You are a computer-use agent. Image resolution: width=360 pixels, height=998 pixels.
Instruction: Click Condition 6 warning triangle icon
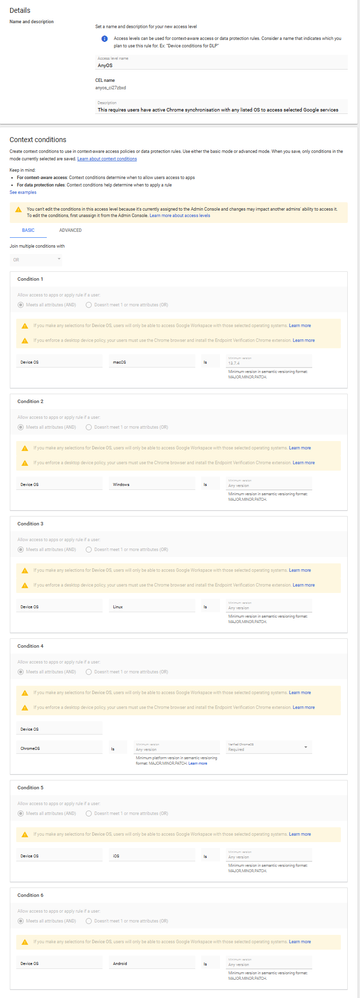(25, 941)
